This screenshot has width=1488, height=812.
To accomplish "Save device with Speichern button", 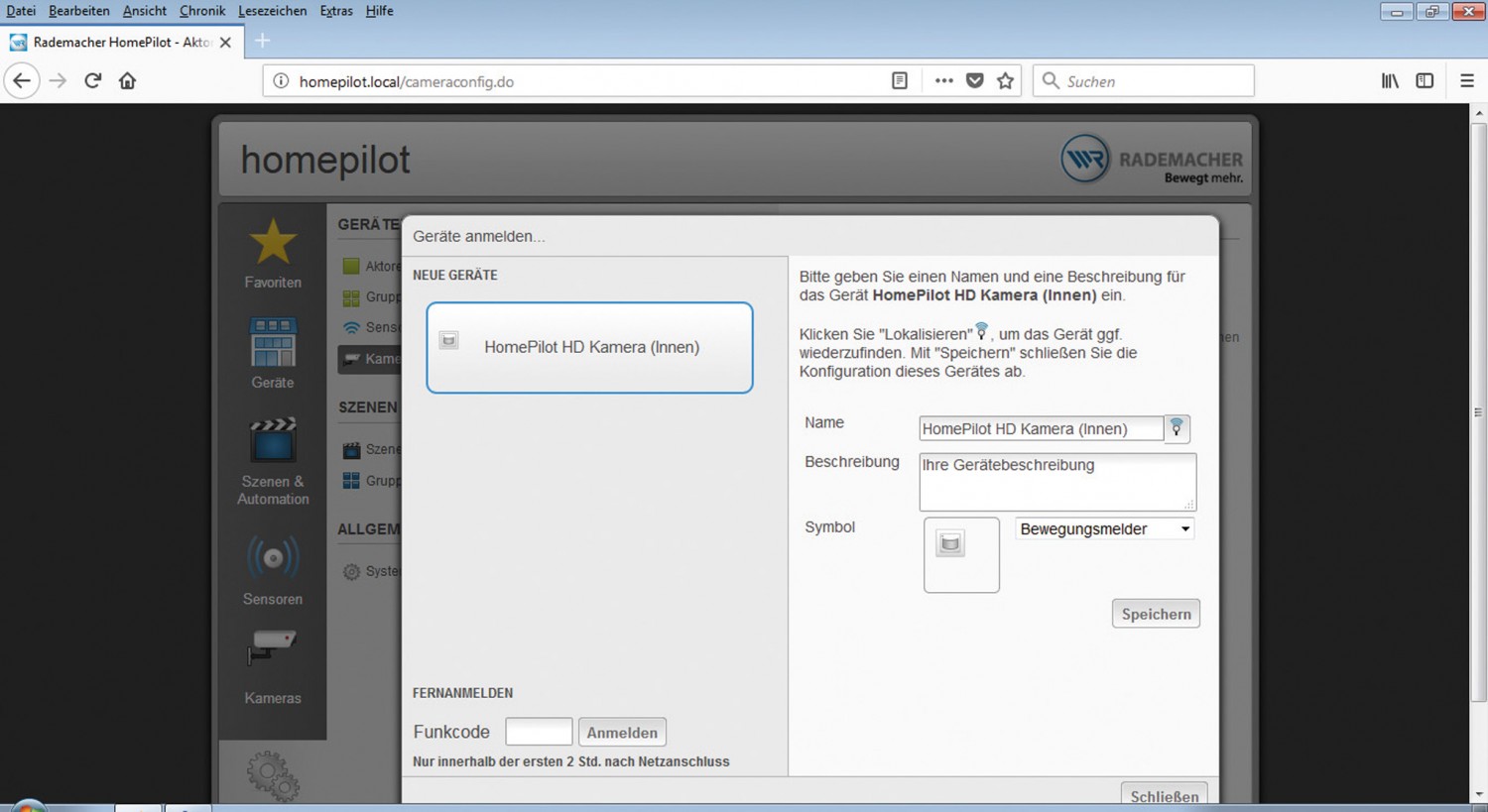I will (1156, 614).
